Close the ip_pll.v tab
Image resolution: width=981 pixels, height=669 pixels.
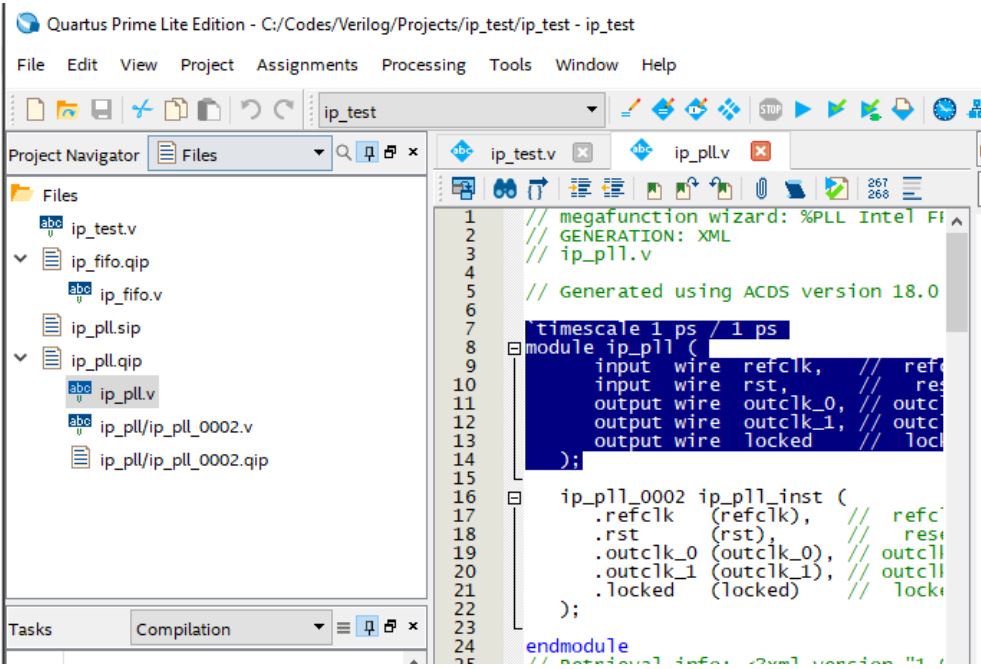click(760, 151)
